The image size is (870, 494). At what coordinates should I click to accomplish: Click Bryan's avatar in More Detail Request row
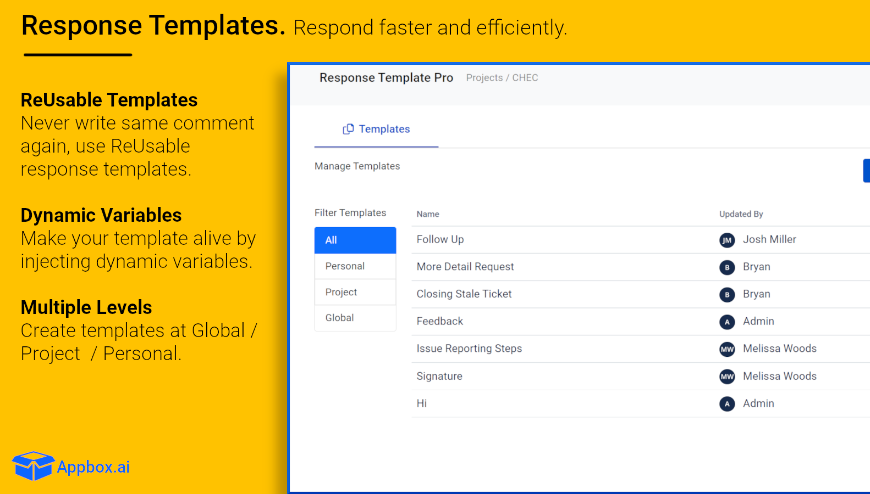point(727,267)
